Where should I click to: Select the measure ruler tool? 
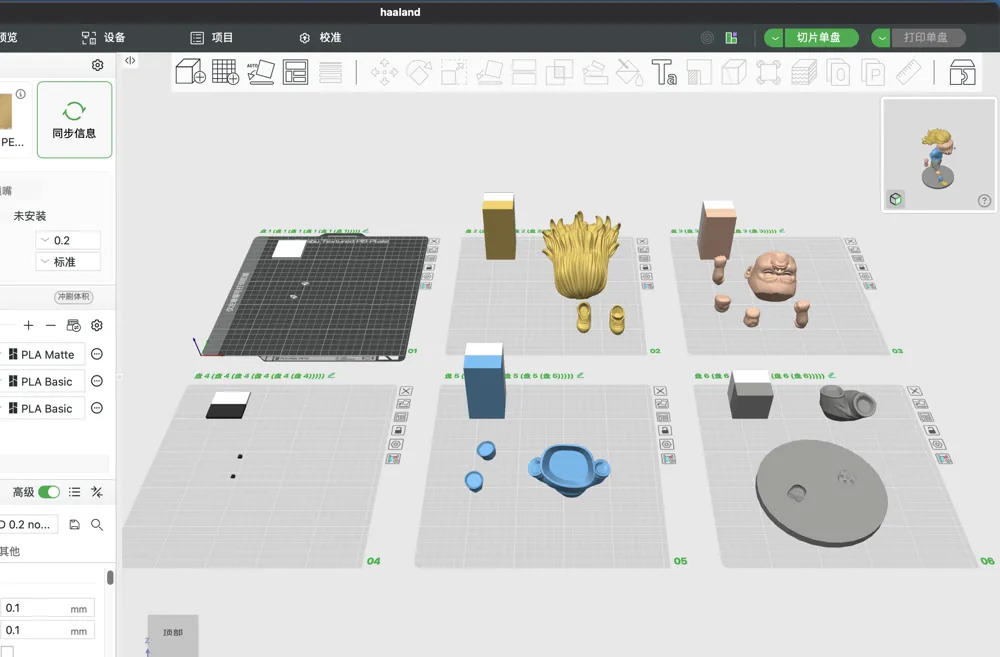click(908, 72)
